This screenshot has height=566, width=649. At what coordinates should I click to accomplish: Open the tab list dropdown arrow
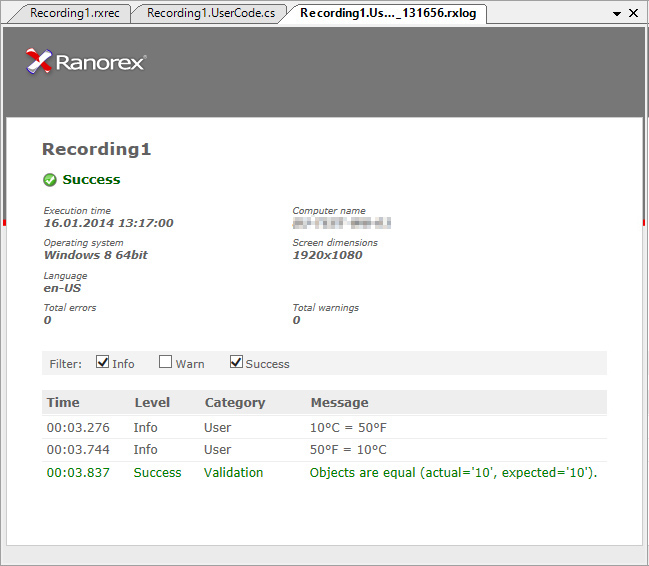[617, 14]
